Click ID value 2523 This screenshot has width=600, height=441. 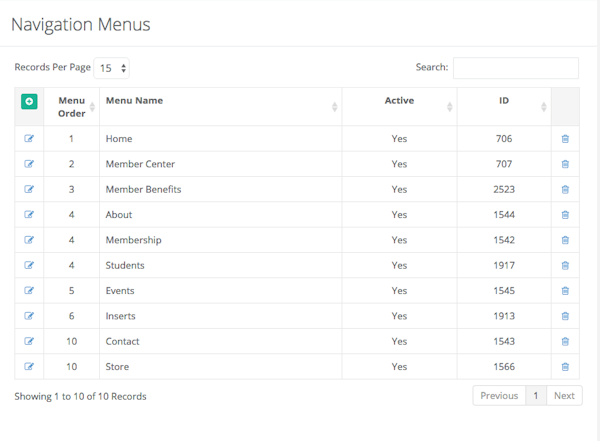coord(504,189)
